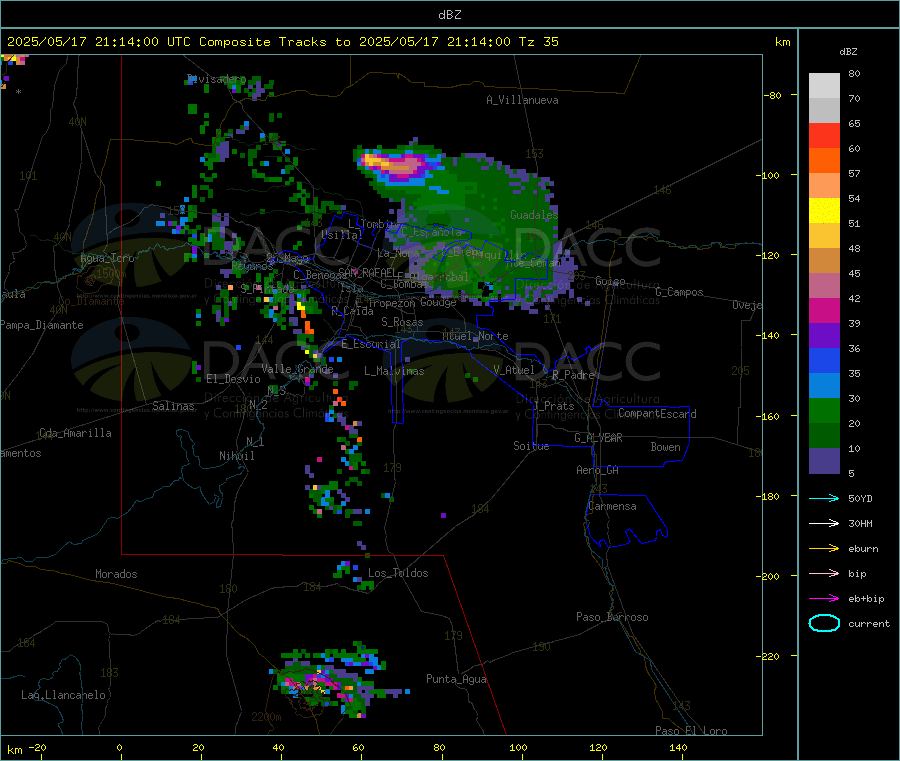Click the 'Agua_Toro' map label
The height and width of the screenshot is (761, 900).
coord(107,258)
